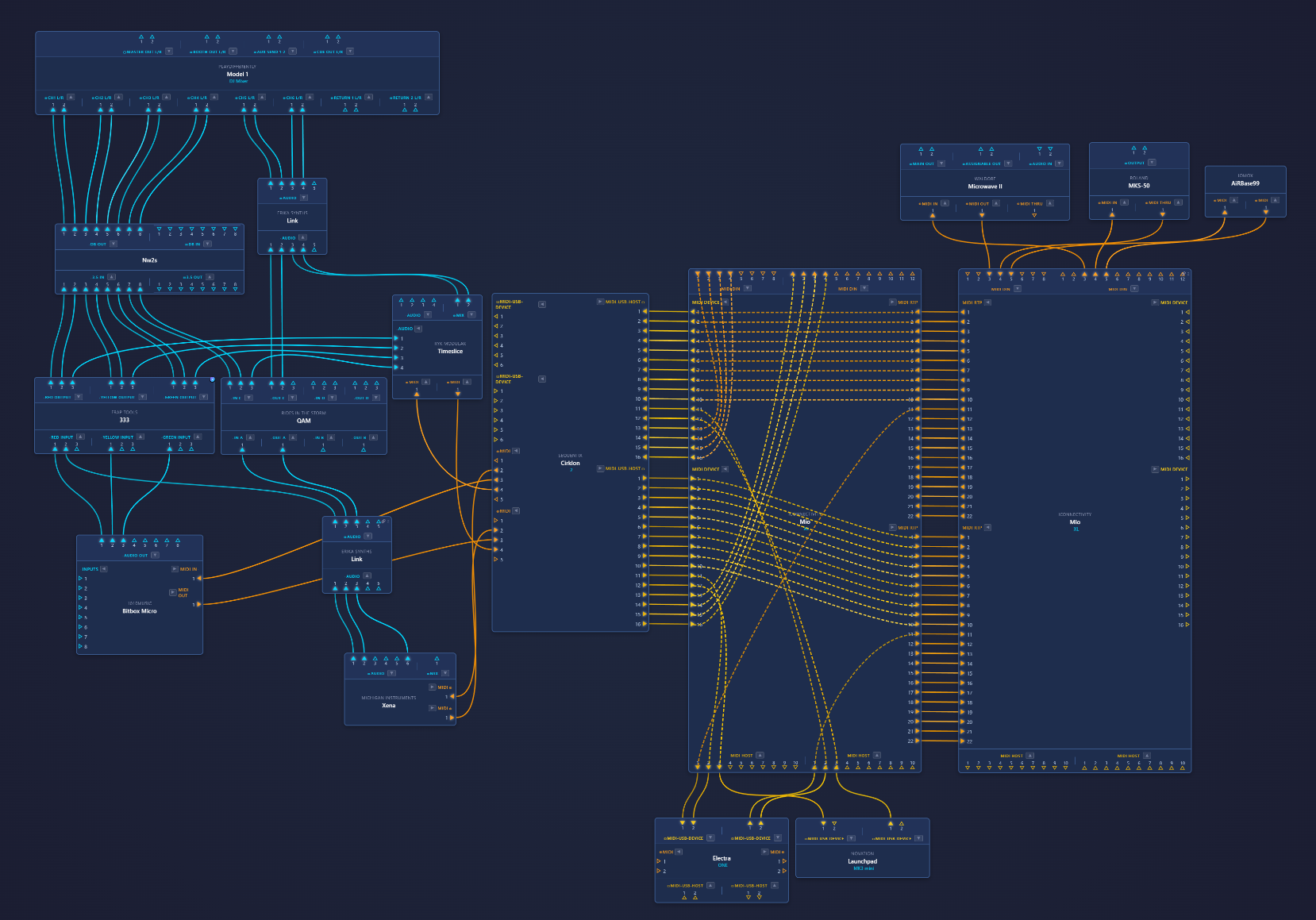This screenshot has width=1316, height=920.
Task: Click Xena MIX port 1
Action: tap(437, 658)
